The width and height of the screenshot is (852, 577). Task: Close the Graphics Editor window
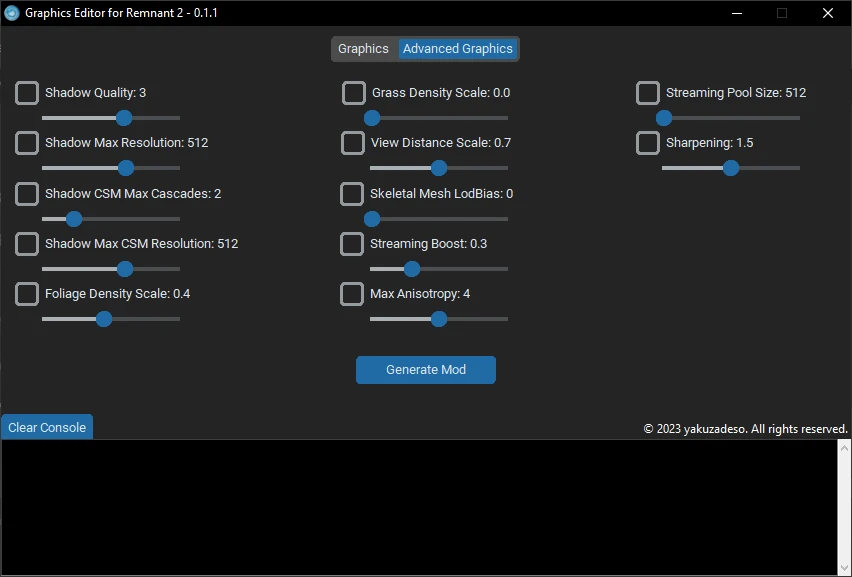828,13
